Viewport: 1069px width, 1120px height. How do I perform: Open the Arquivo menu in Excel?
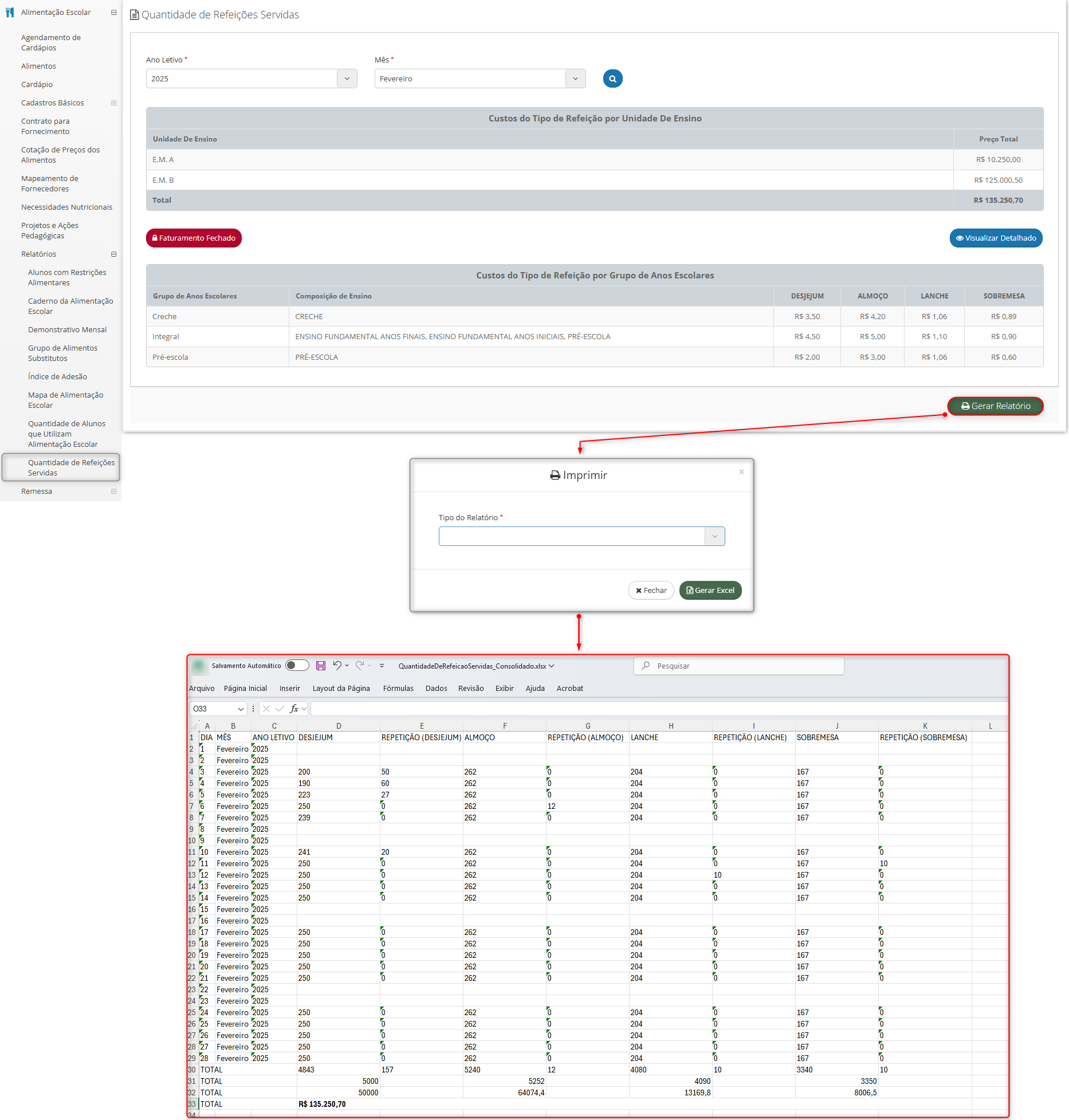click(202, 688)
